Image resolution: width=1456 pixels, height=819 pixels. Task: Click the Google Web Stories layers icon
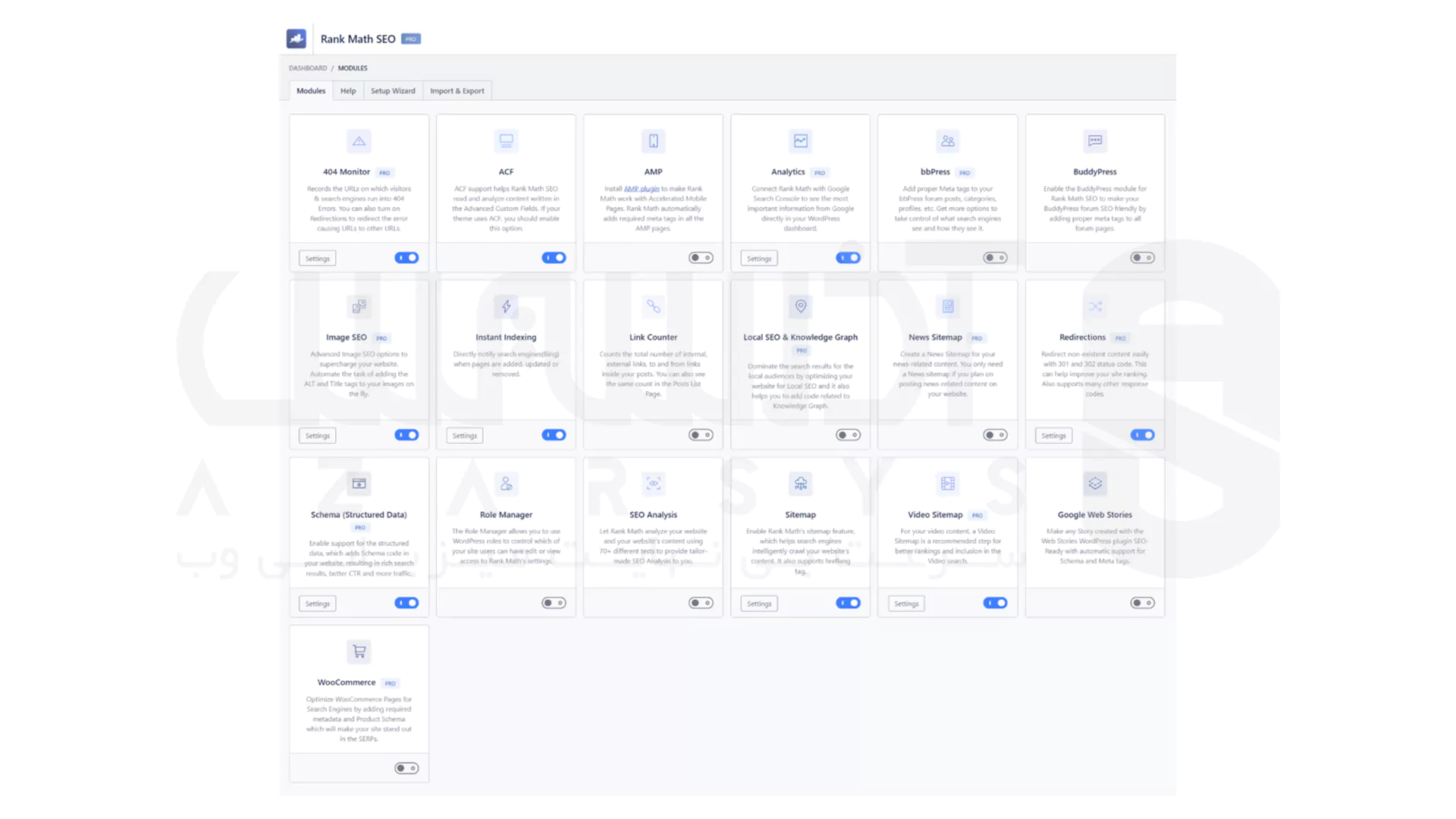(x=1094, y=483)
